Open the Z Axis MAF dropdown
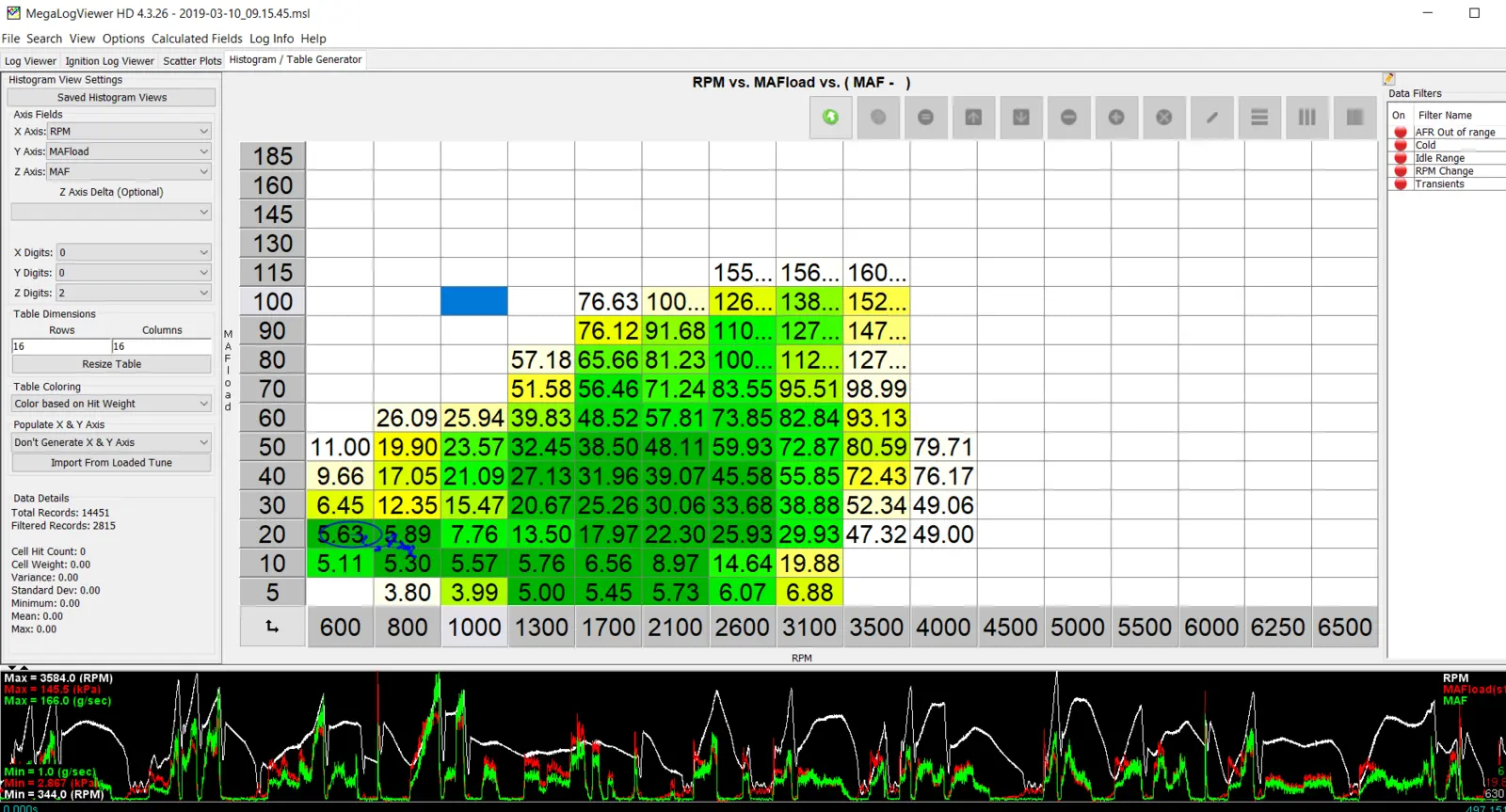The height and width of the screenshot is (812, 1506). (129, 171)
